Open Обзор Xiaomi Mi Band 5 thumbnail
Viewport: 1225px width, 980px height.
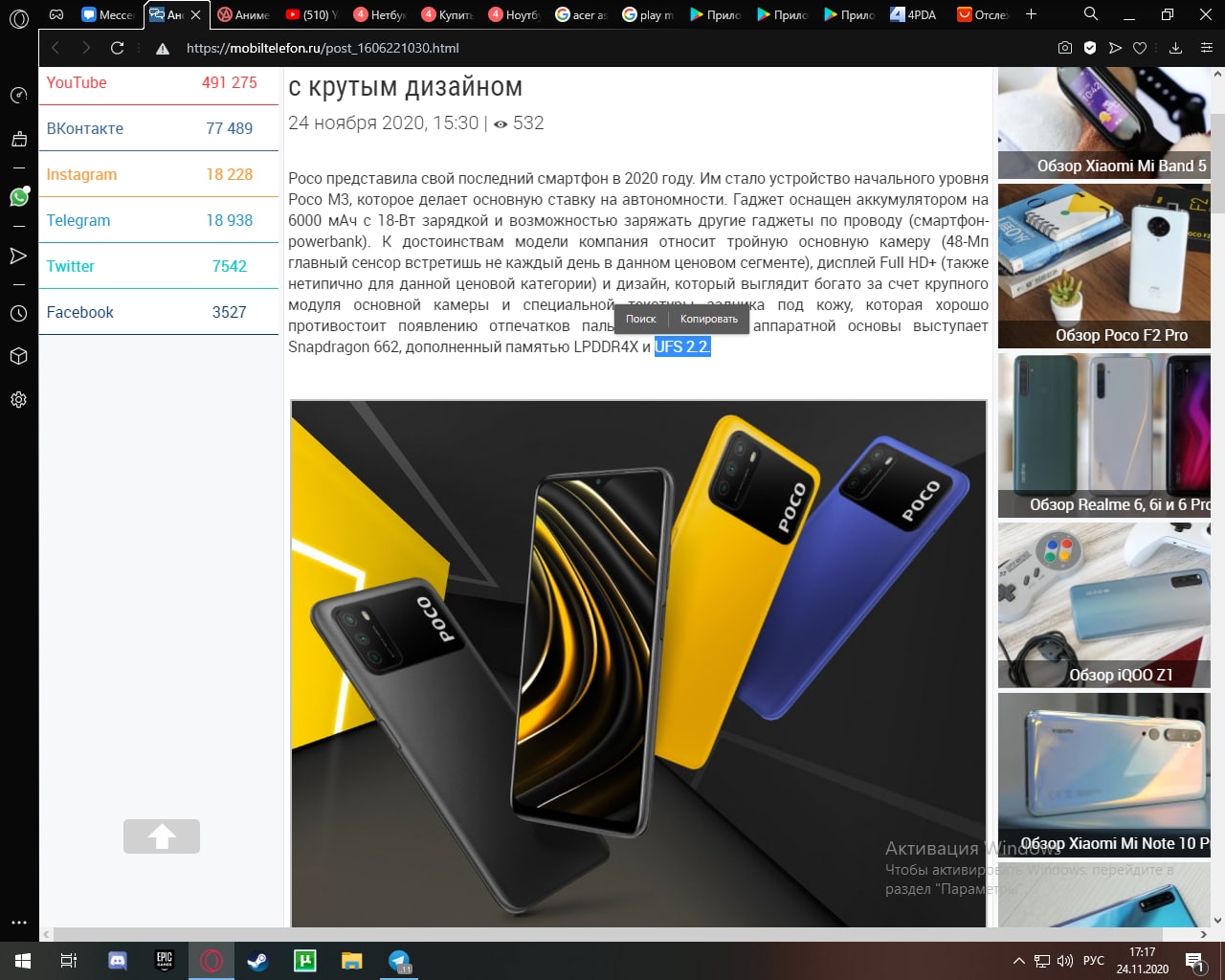(x=1104, y=123)
